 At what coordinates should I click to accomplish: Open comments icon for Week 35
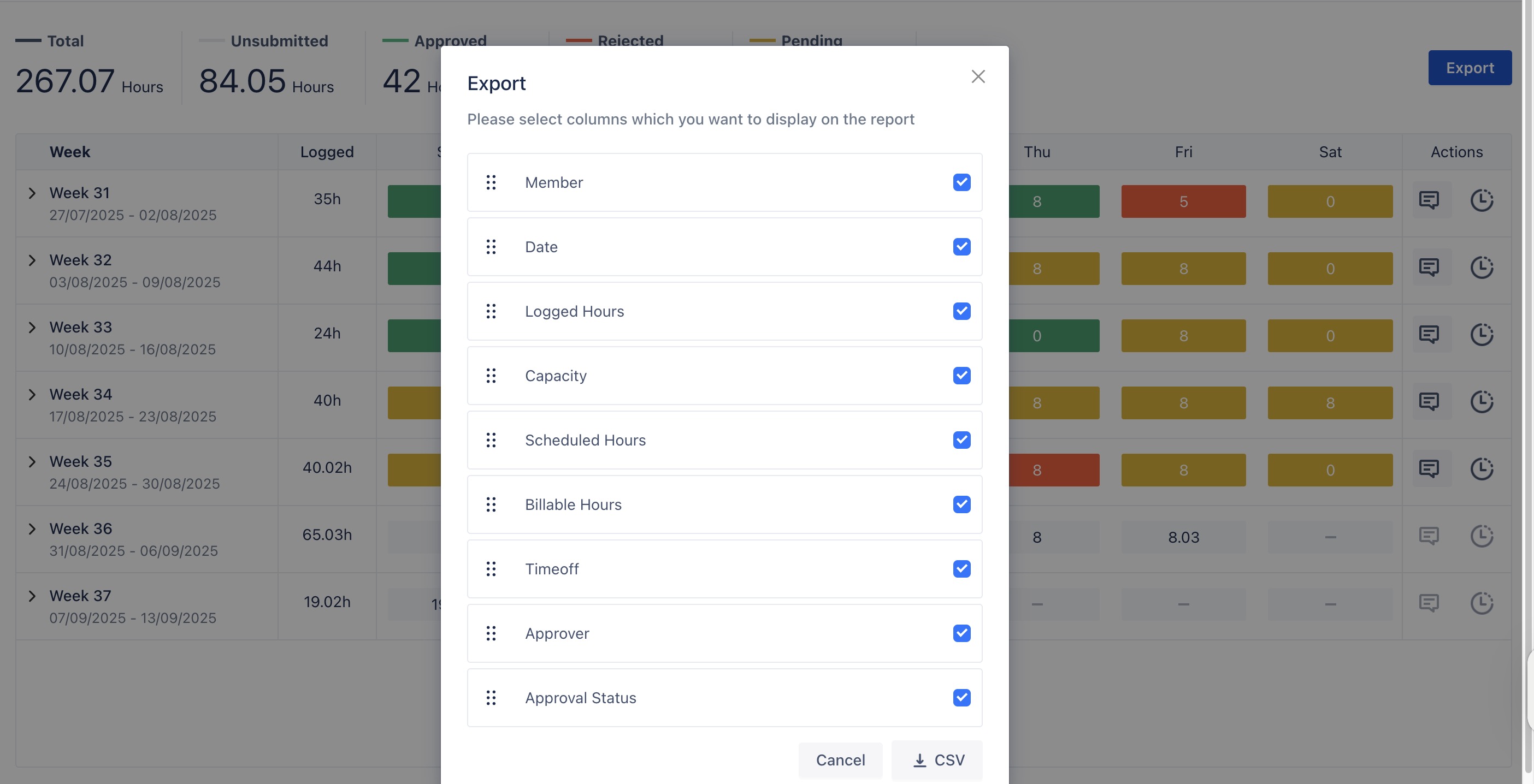pyautogui.click(x=1429, y=469)
